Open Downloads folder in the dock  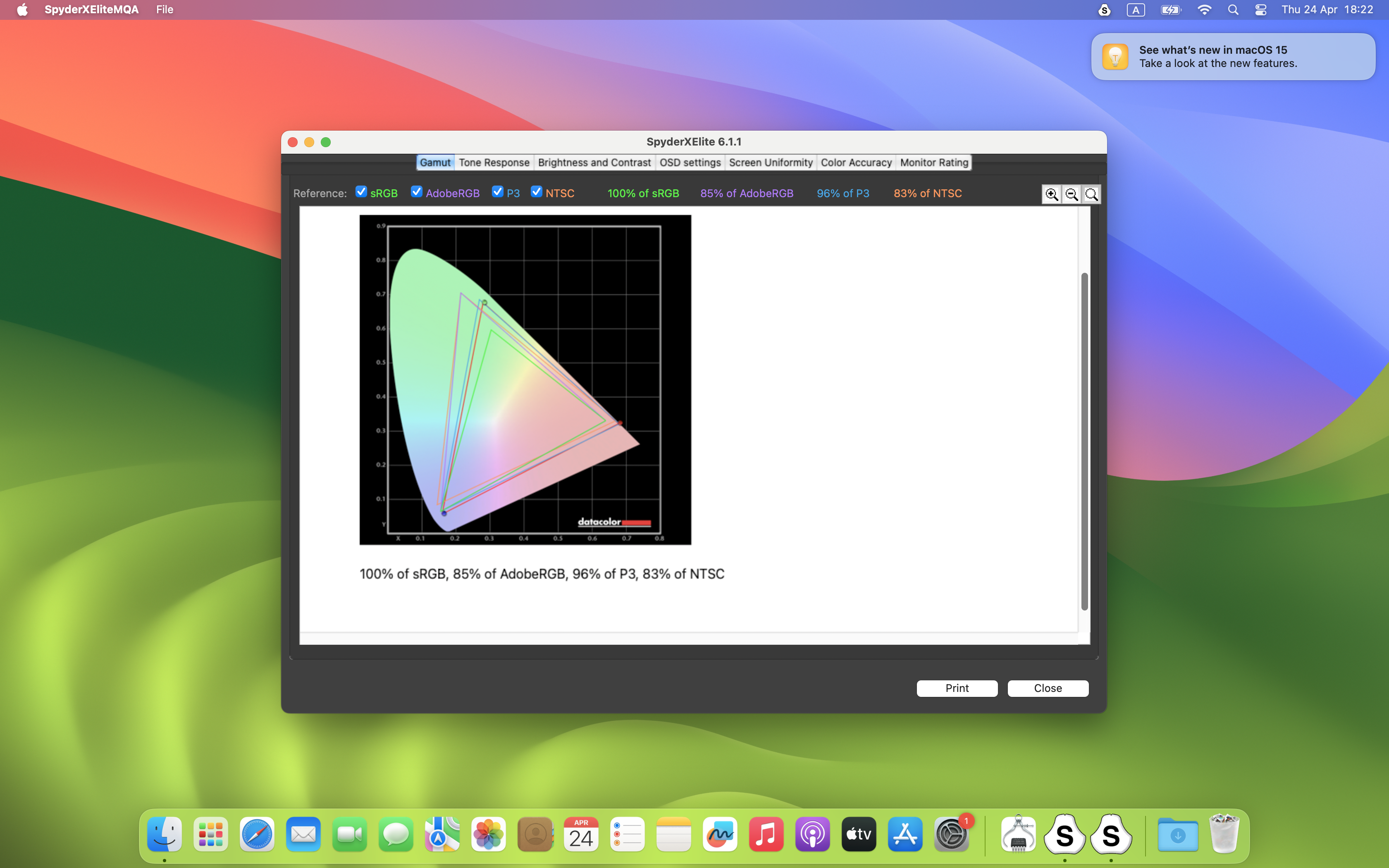(x=1178, y=834)
